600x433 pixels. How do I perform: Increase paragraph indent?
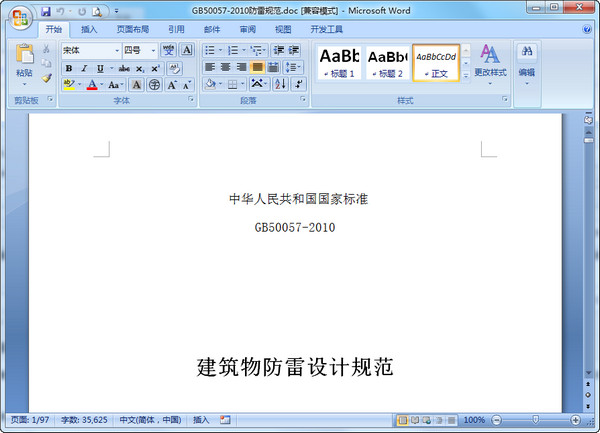(294, 50)
